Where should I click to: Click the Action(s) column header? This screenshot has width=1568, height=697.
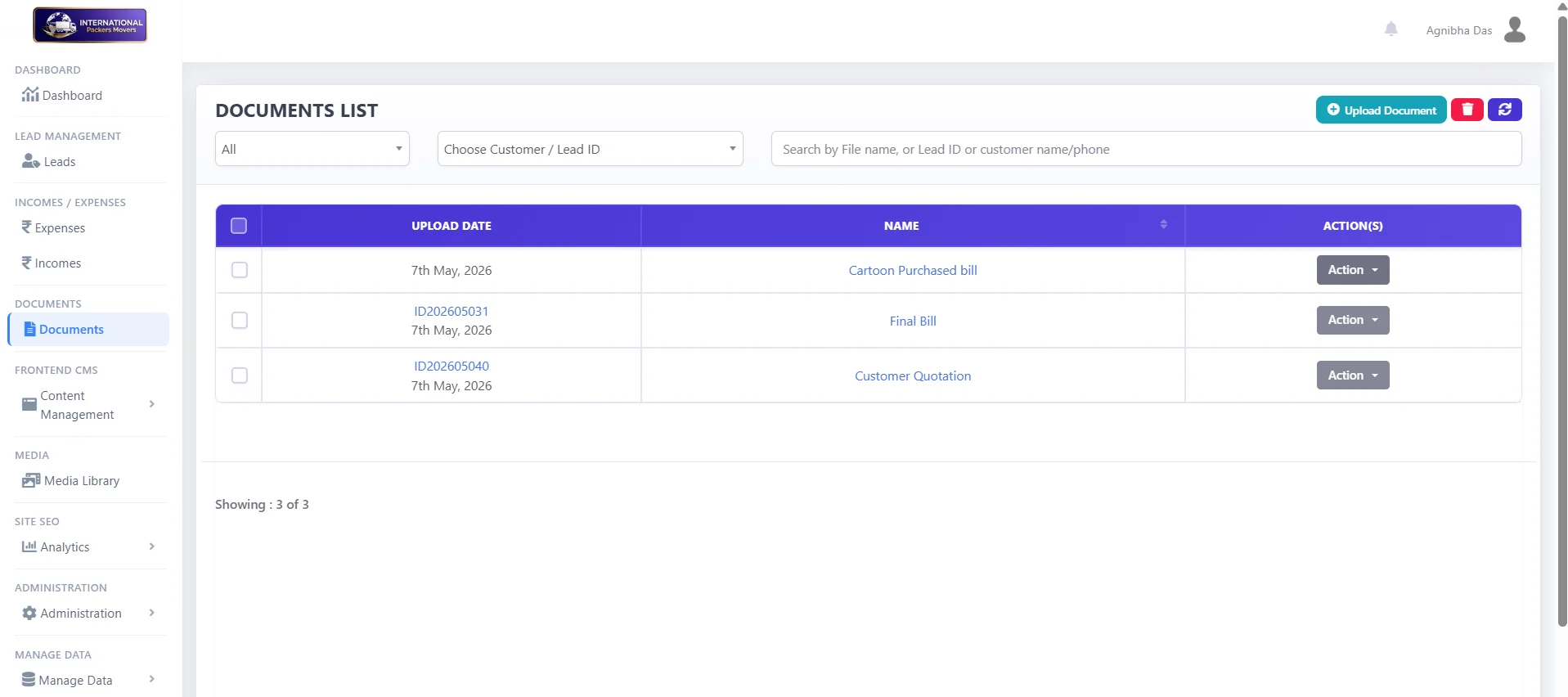coord(1353,226)
